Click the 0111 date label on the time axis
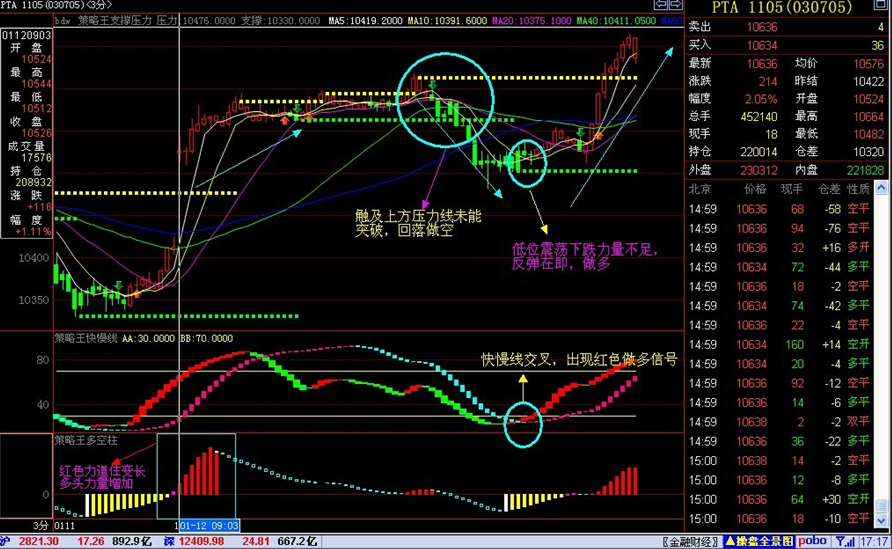Image resolution: width=892 pixels, height=549 pixels. coord(64,525)
